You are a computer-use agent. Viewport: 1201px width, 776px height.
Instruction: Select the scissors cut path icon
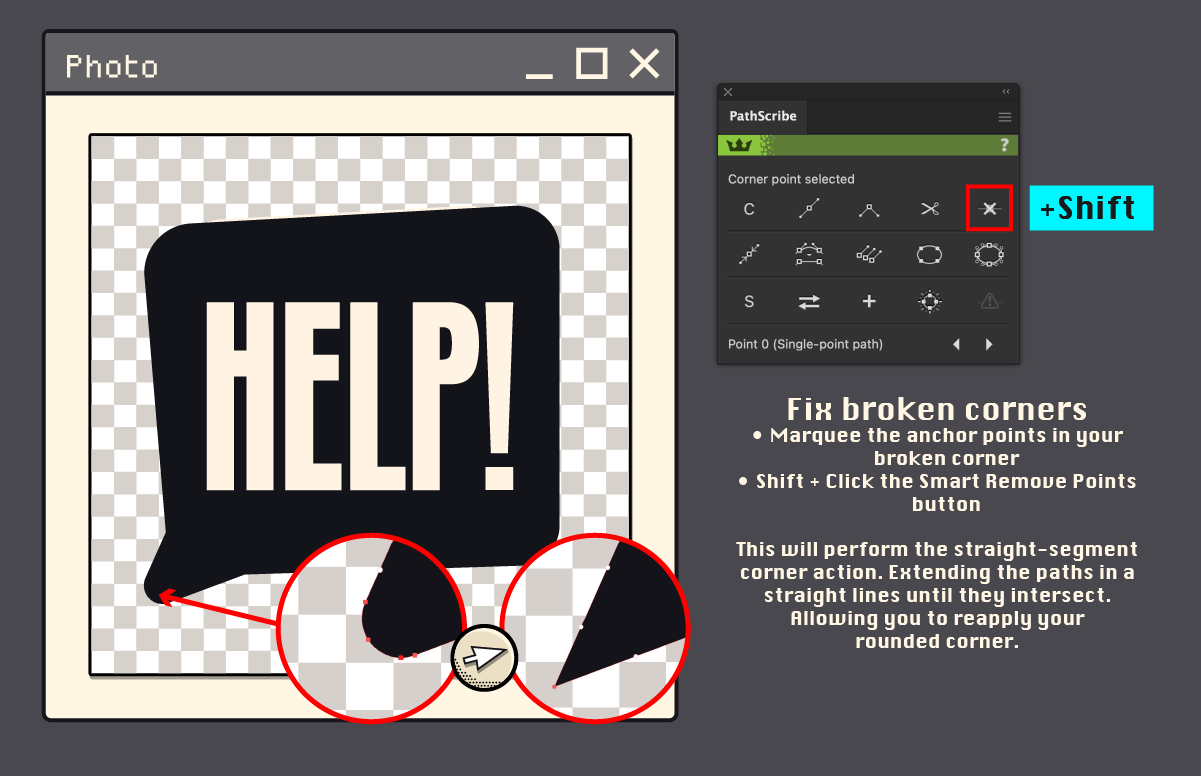pos(930,209)
